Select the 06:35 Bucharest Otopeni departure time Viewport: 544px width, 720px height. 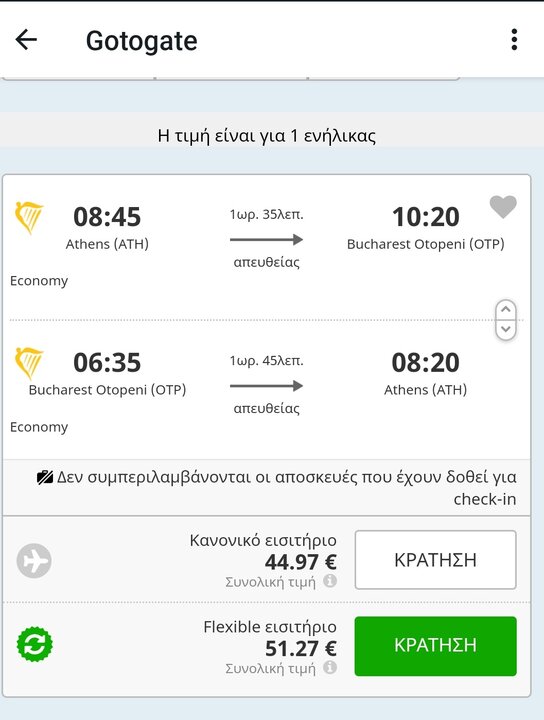click(107, 363)
